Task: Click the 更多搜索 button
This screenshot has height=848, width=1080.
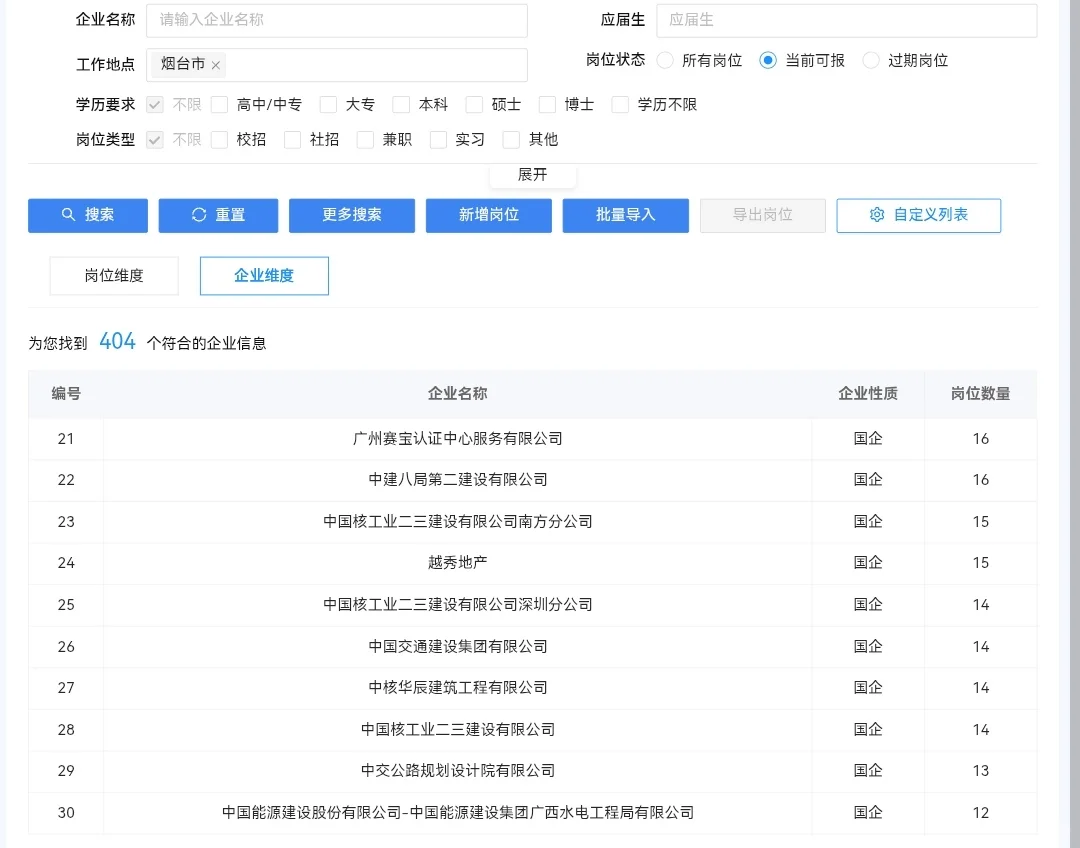Action: 352,216
